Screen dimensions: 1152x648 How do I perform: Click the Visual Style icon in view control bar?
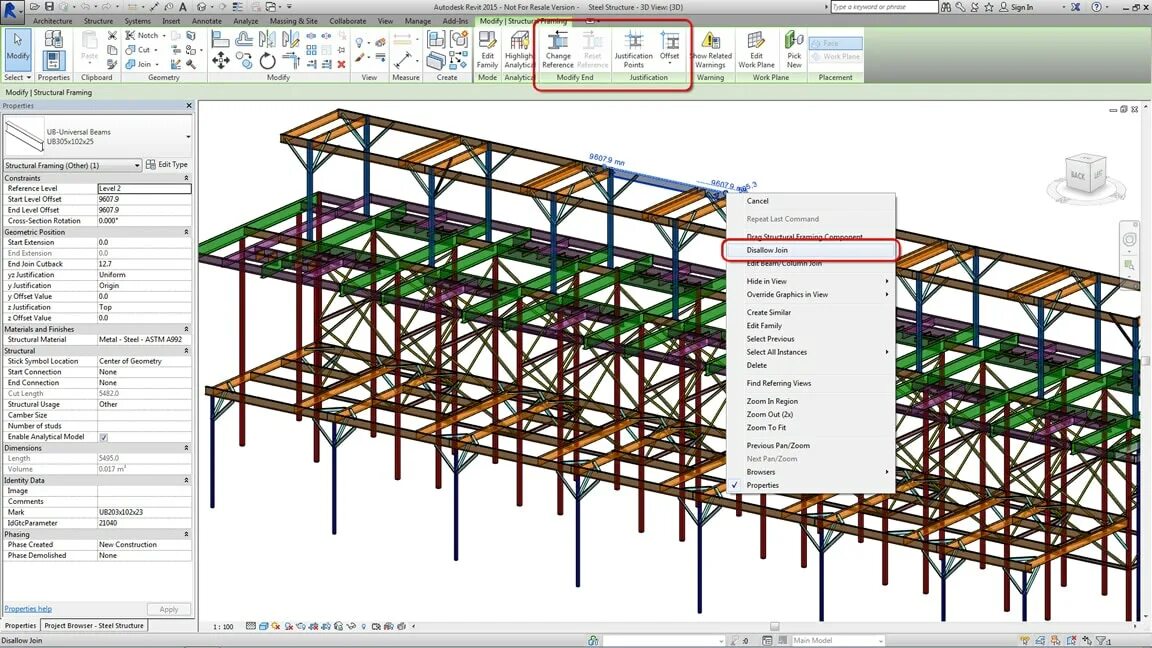263,627
